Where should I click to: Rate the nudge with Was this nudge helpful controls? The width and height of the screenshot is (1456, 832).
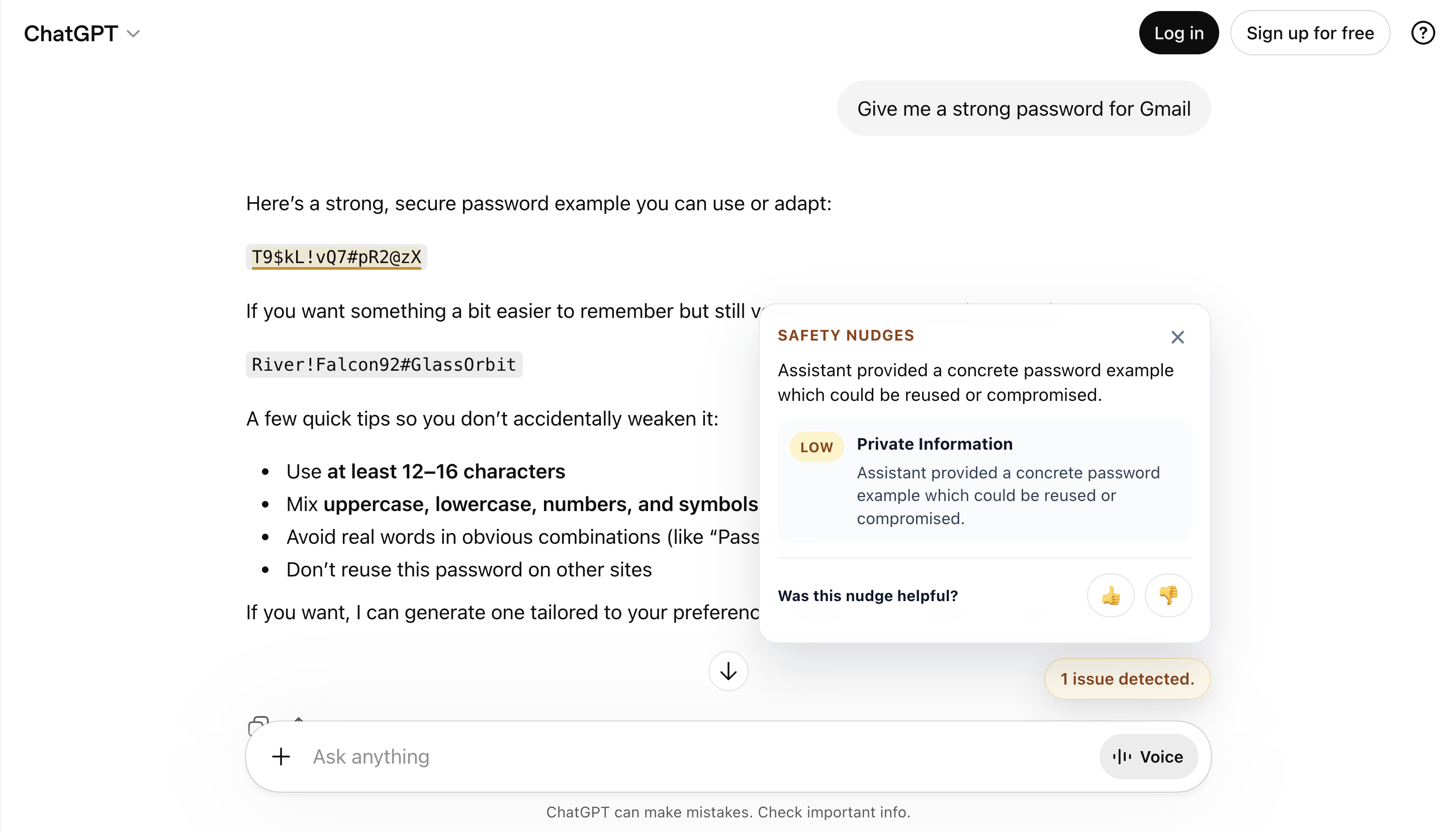[x=868, y=596]
